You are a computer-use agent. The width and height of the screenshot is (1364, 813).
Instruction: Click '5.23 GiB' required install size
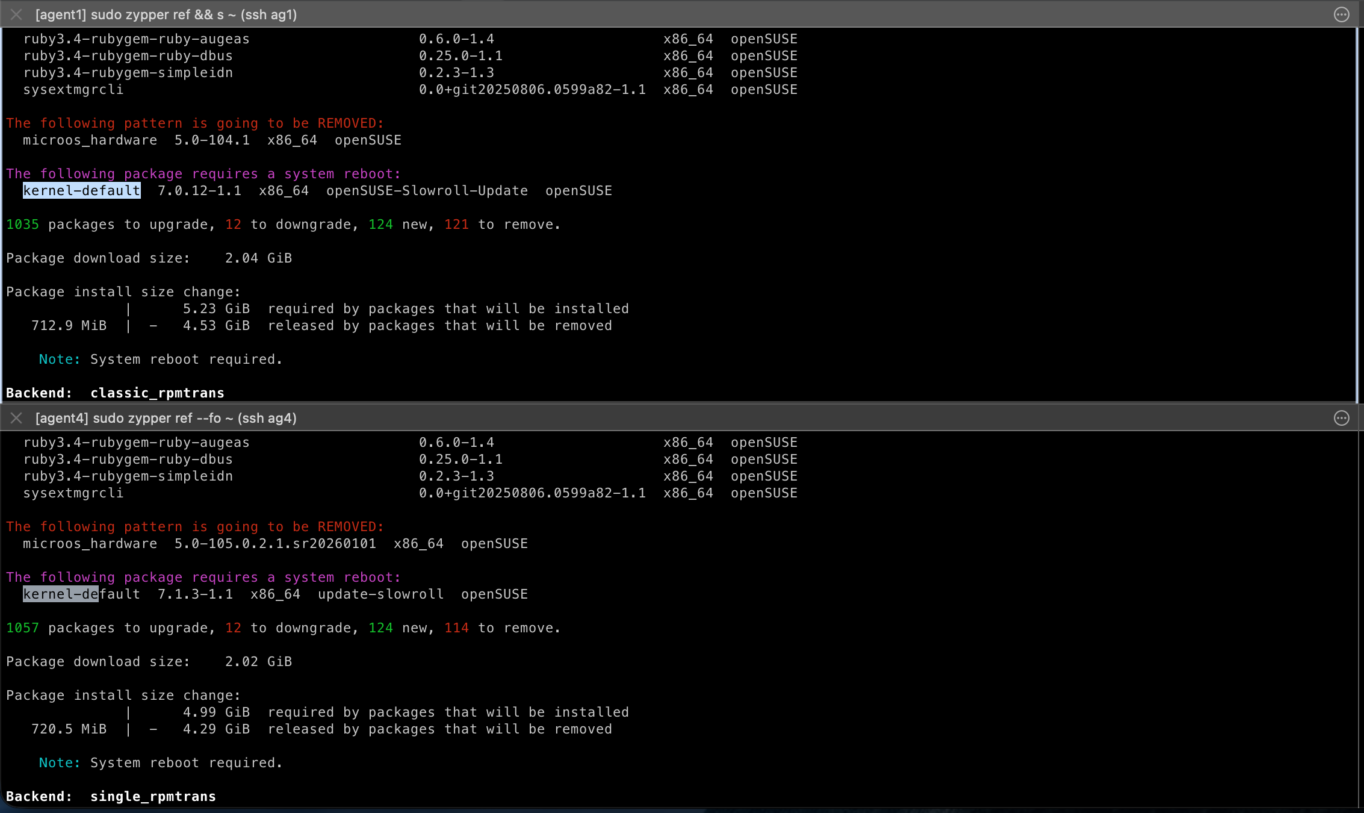click(216, 308)
